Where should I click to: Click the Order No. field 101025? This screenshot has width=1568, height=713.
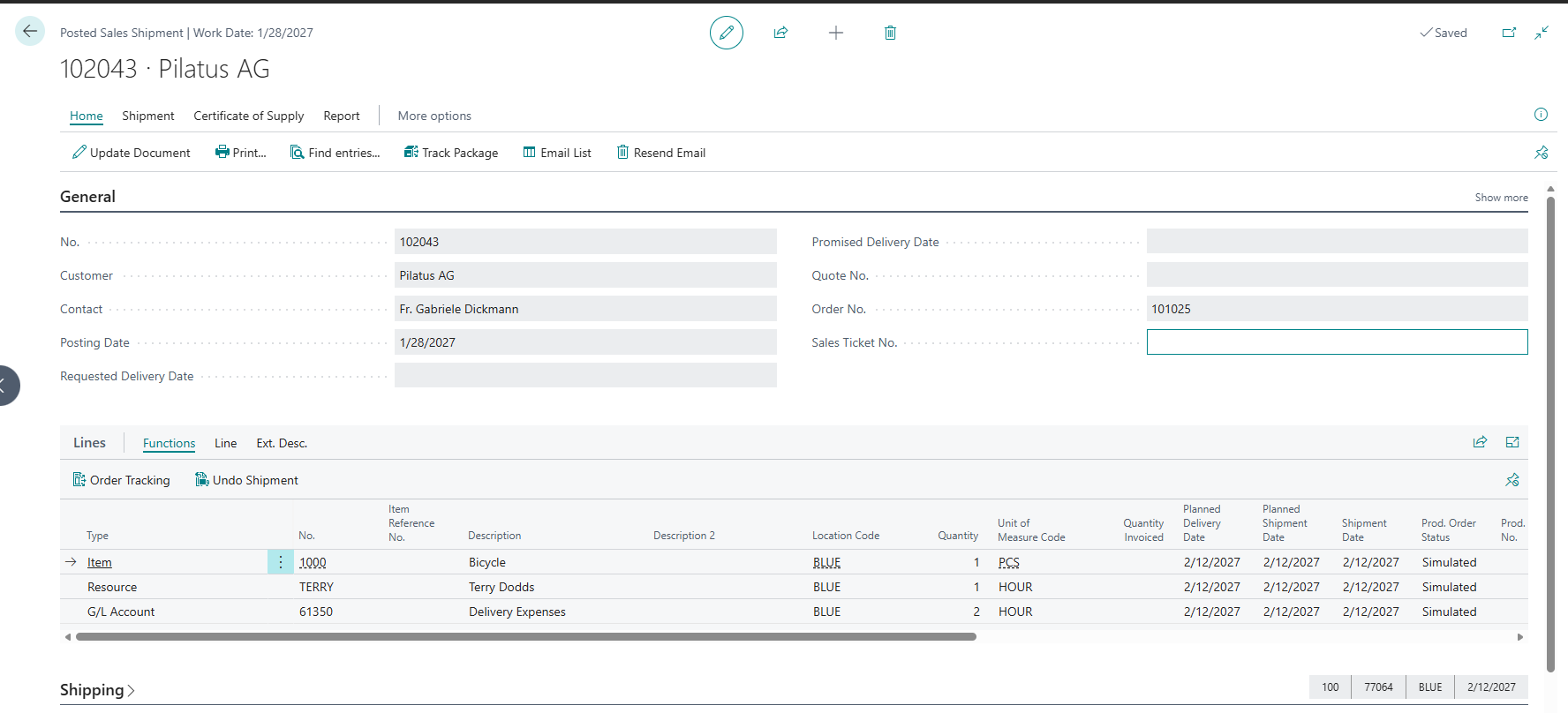click(x=1337, y=309)
